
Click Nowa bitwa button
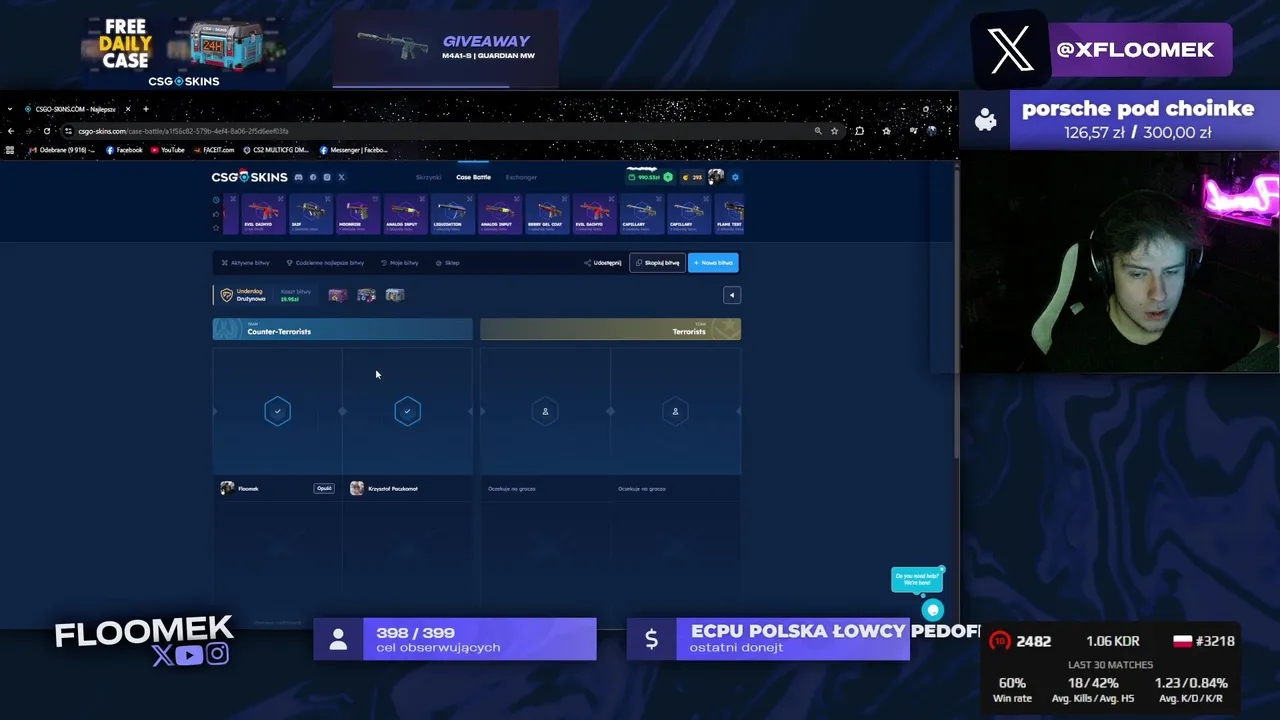coord(713,262)
